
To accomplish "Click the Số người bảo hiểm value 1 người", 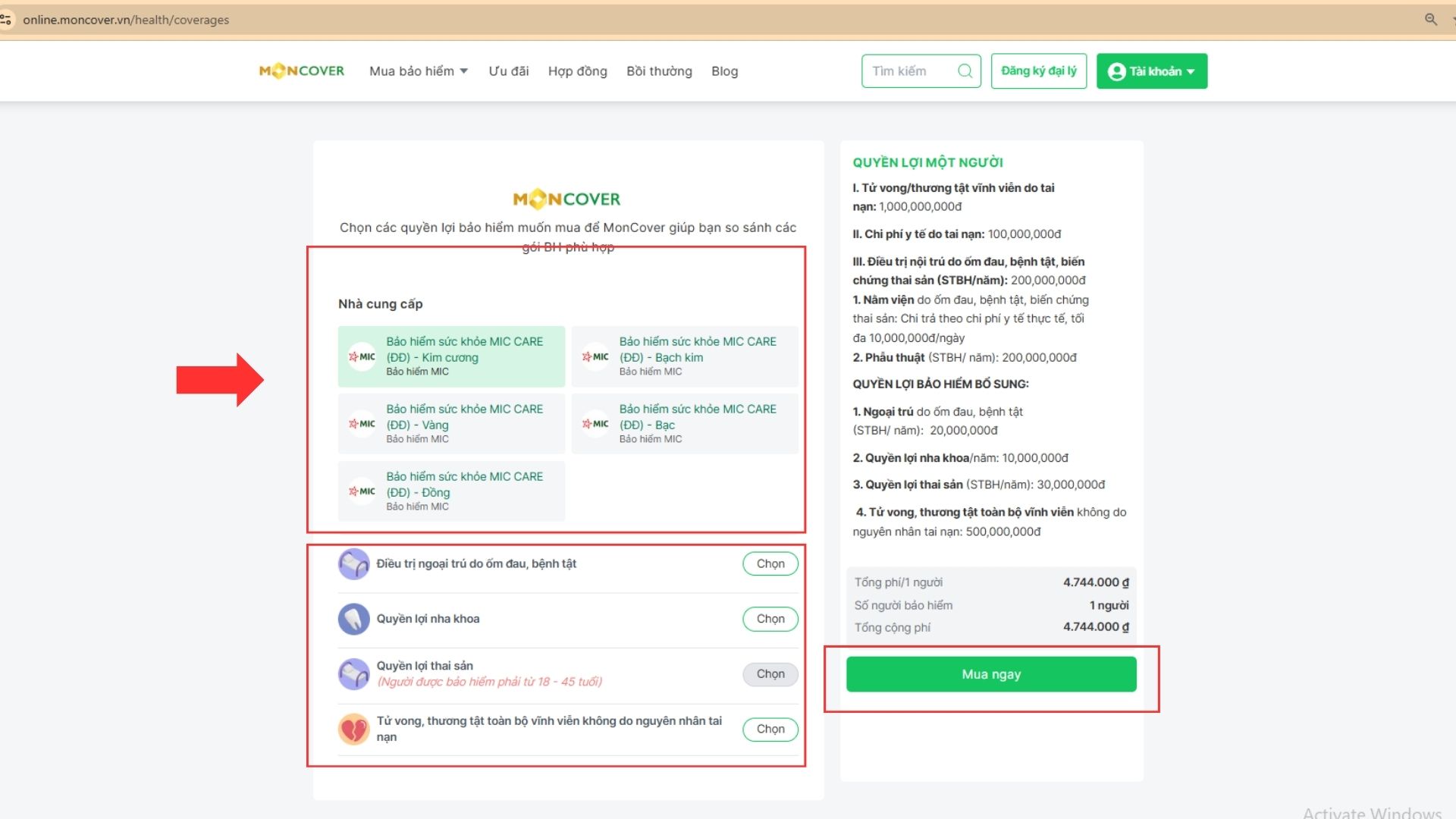I will click(1109, 605).
